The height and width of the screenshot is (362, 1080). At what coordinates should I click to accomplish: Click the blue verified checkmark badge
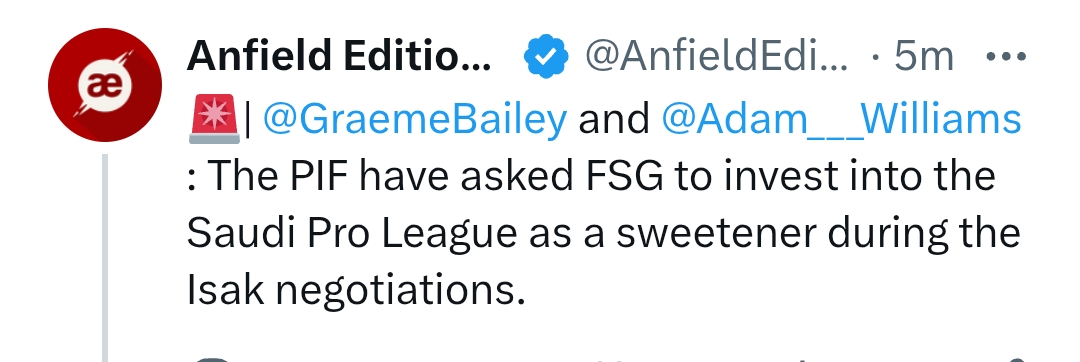tap(546, 56)
